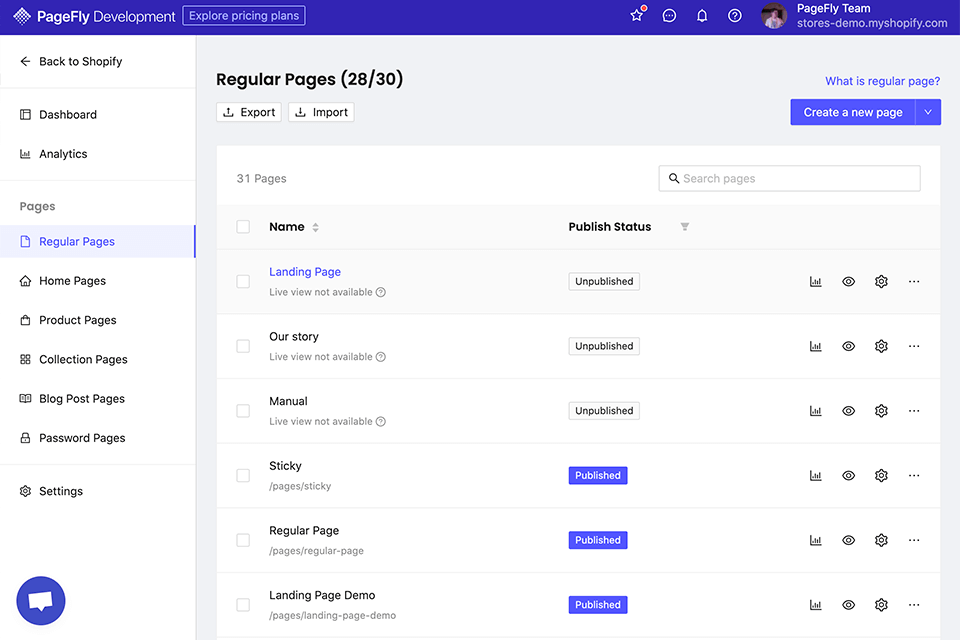Open more actions for Our story row

point(914,346)
